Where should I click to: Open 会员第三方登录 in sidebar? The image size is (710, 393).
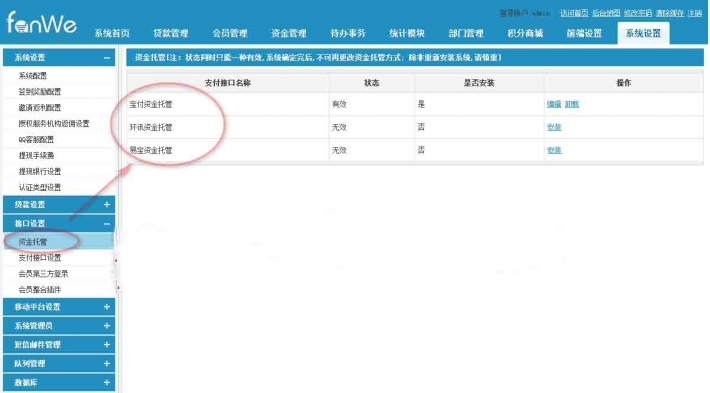click(43, 273)
